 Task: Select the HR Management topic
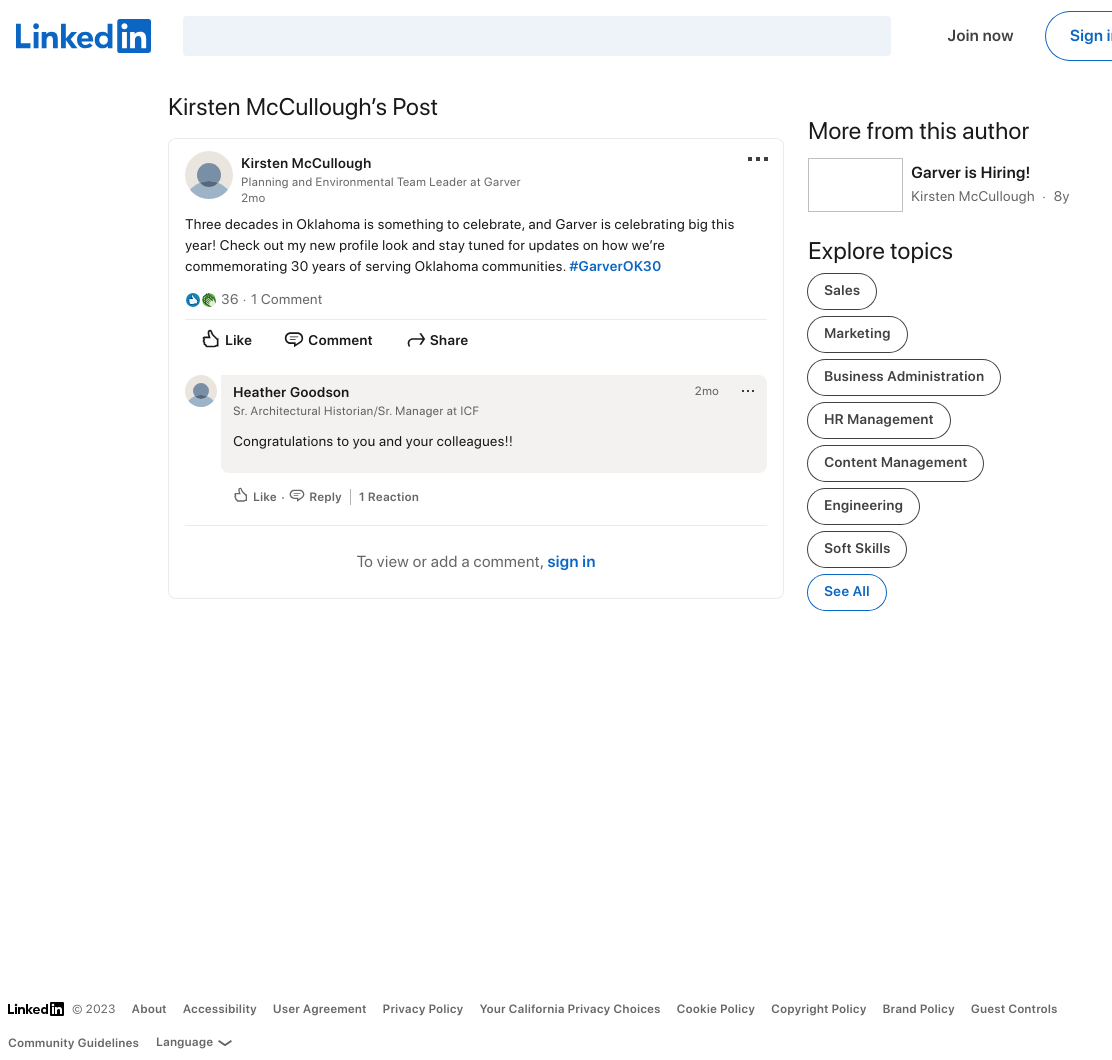[878, 420]
